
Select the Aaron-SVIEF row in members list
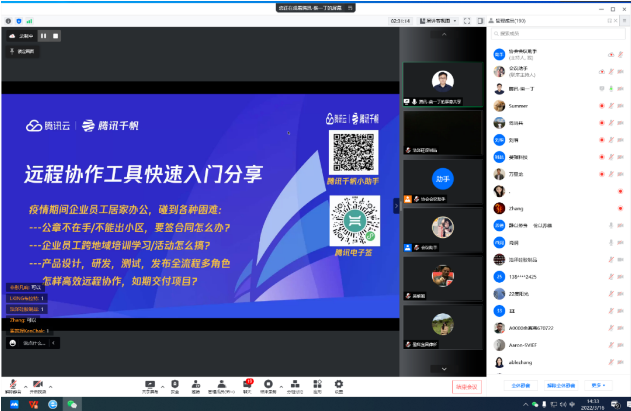click(x=559, y=345)
